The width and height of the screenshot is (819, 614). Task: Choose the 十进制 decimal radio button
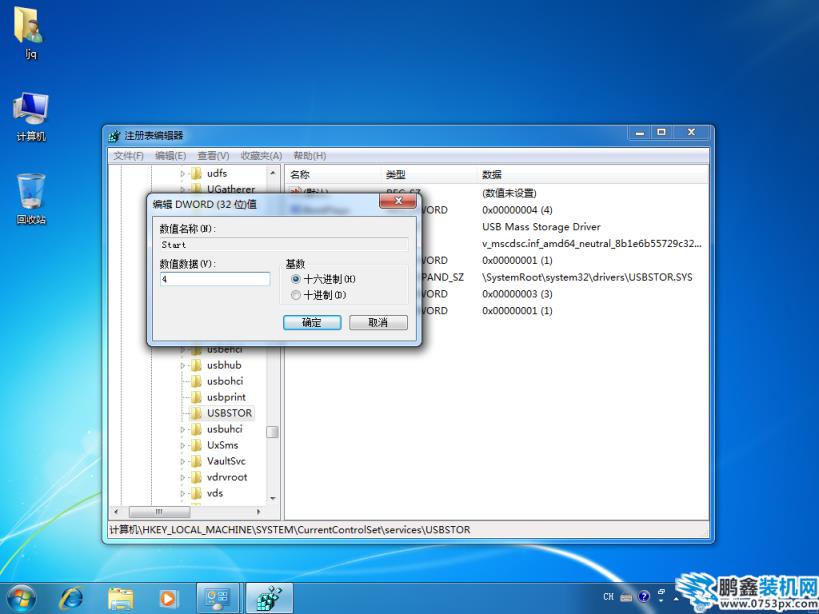[x=296, y=295]
